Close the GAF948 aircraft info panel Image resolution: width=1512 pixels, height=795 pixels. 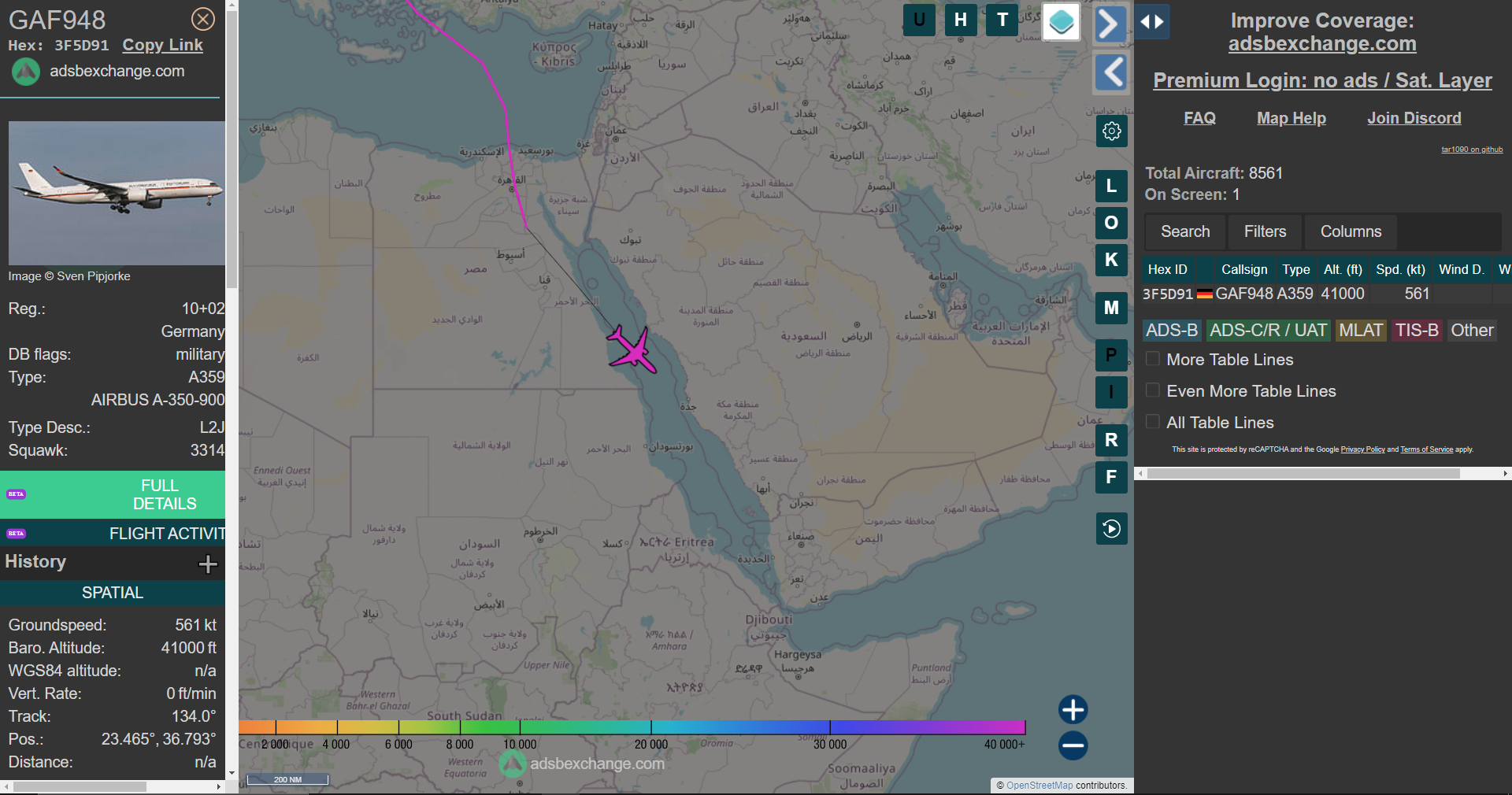pos(203,19)
